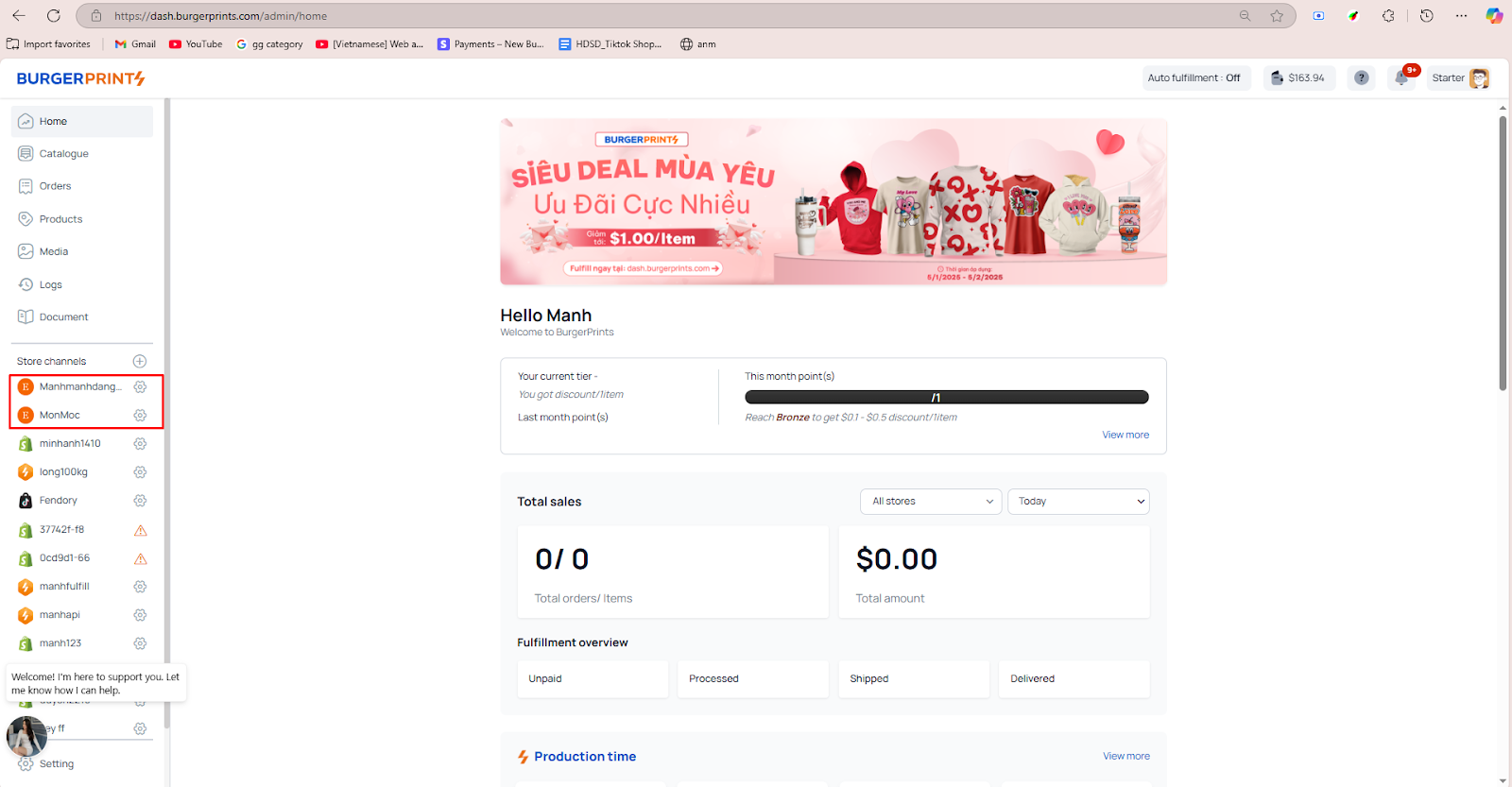The width and height of the screenshot is (1512, 787).
Task: Open the gg category bookmark
Action: pos(269,43)
